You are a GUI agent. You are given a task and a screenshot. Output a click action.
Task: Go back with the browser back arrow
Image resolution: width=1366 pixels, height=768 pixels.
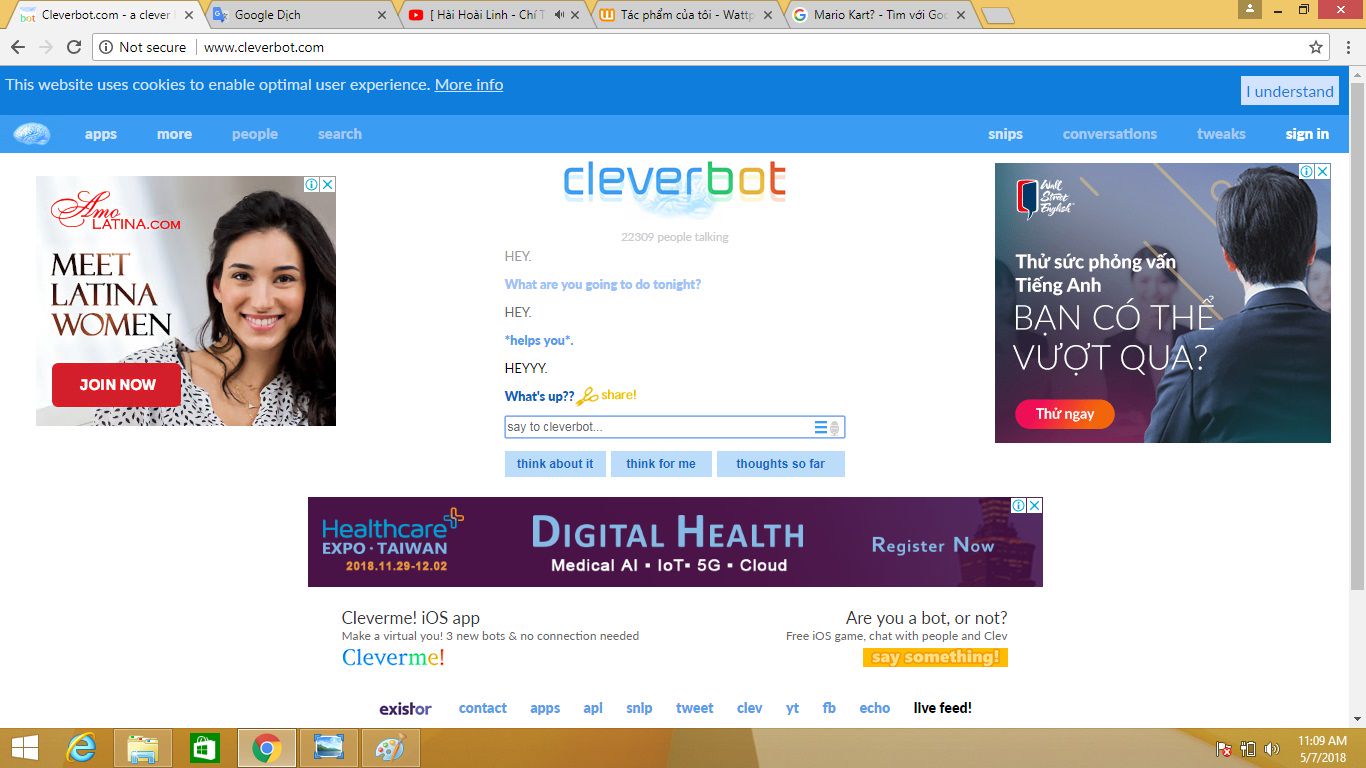(x=17, y=47)
